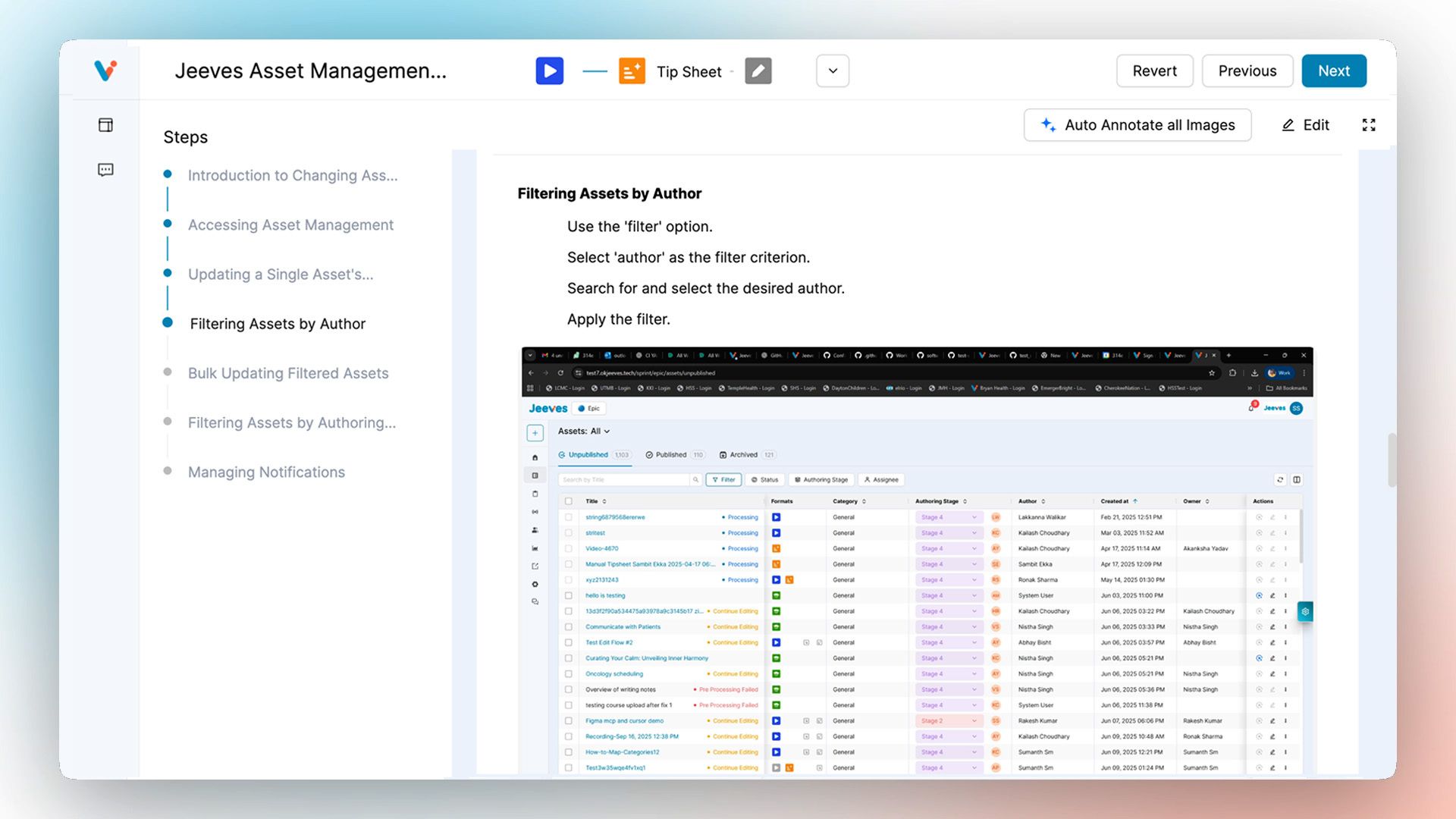
Task: Expand the dropdown chevron next to Tip Sheet
Action: point(832,71)
